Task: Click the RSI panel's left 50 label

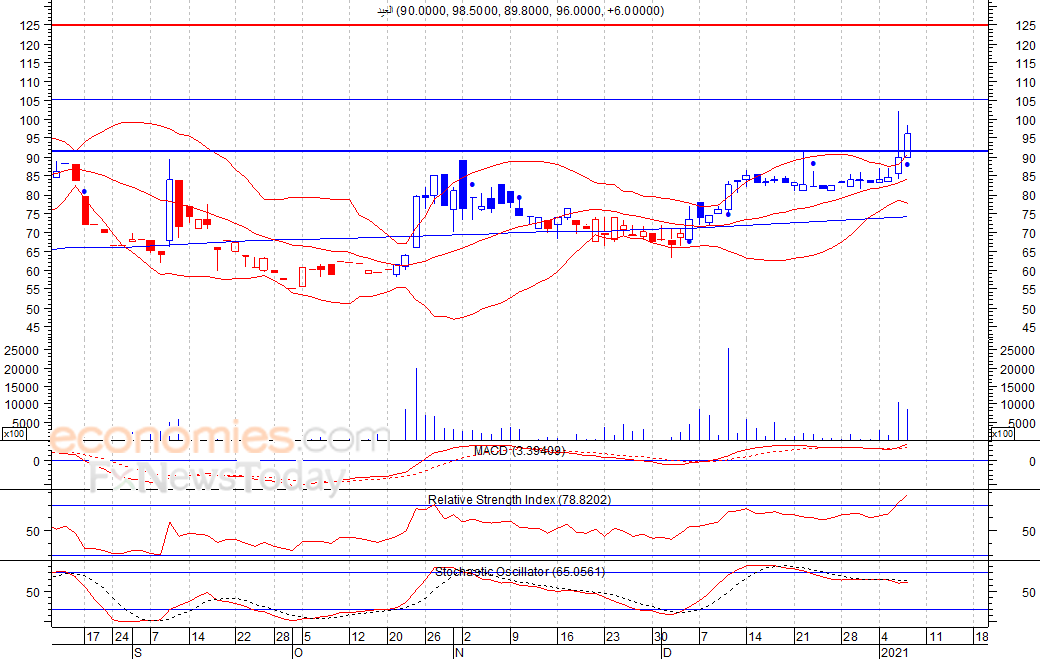Action: click(34, 531)
